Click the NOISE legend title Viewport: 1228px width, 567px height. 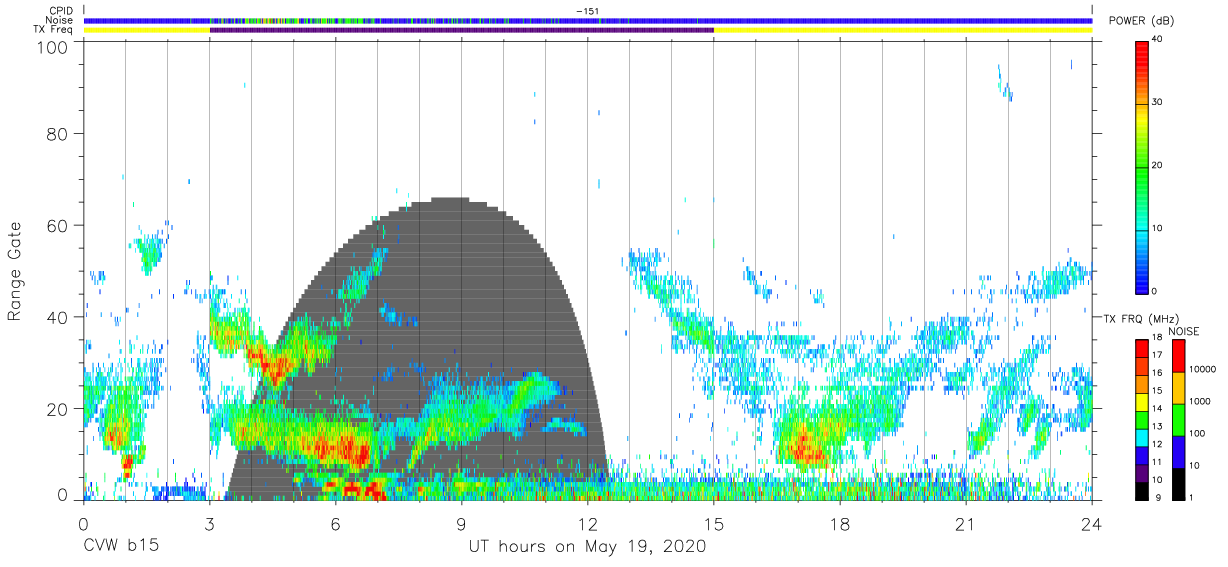pyautogui.click(x=1183, y=331)
